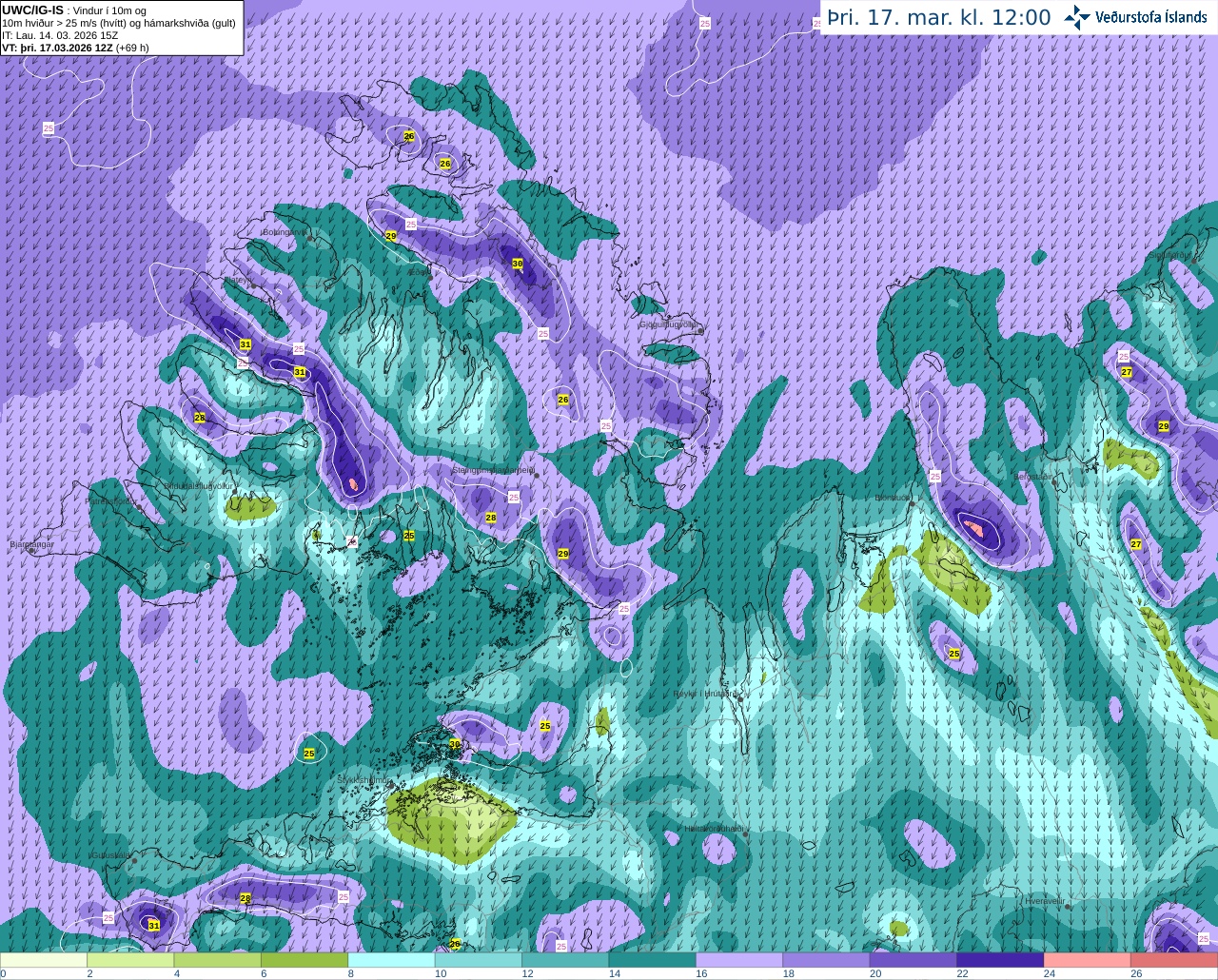Pick the 10–12 m/s light teal legend swatch

click(x=479, y=959)
